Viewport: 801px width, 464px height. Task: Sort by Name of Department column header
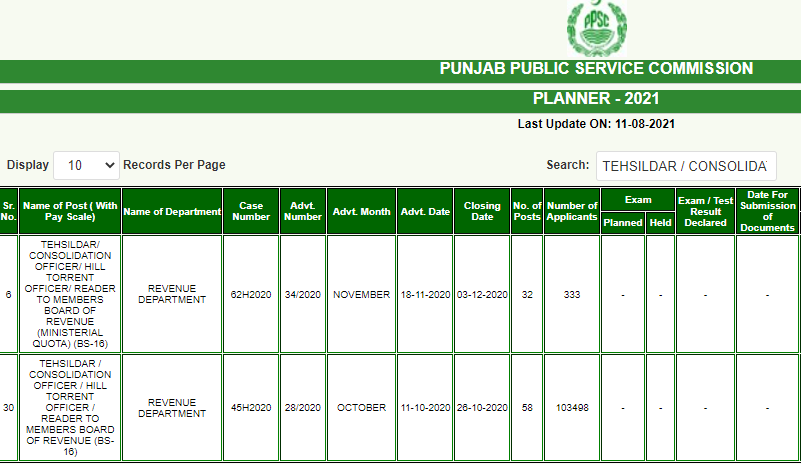172,211
